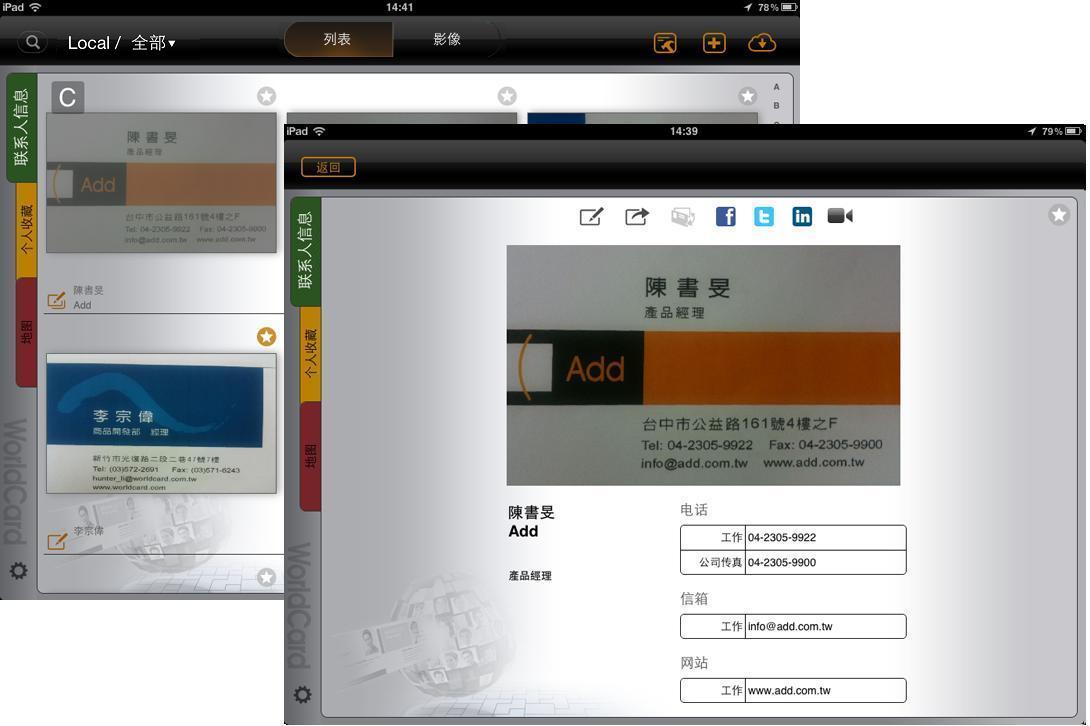The width and height of the screenshot is (1090, 726).
Task: Open settings gear in the detail view
Action: [x=303, y=694]
